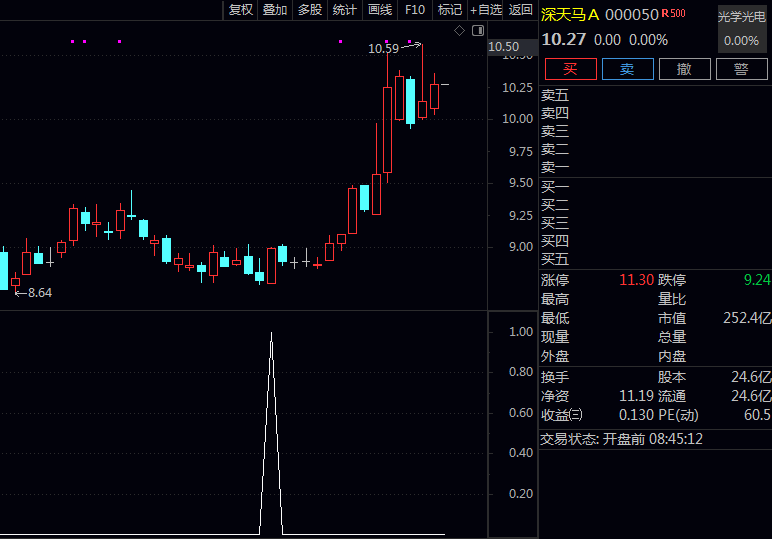
Task: Click the 标记 mark button
Action: point(450,10)
